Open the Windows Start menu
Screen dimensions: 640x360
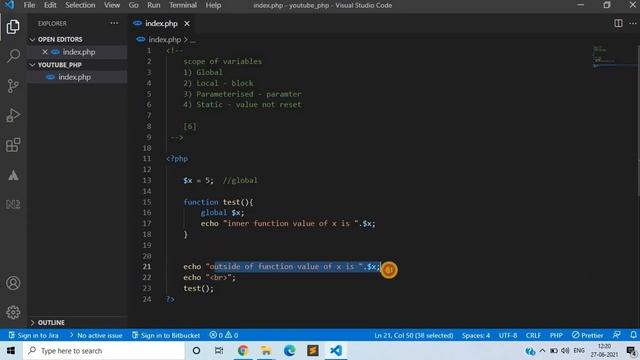11,351
